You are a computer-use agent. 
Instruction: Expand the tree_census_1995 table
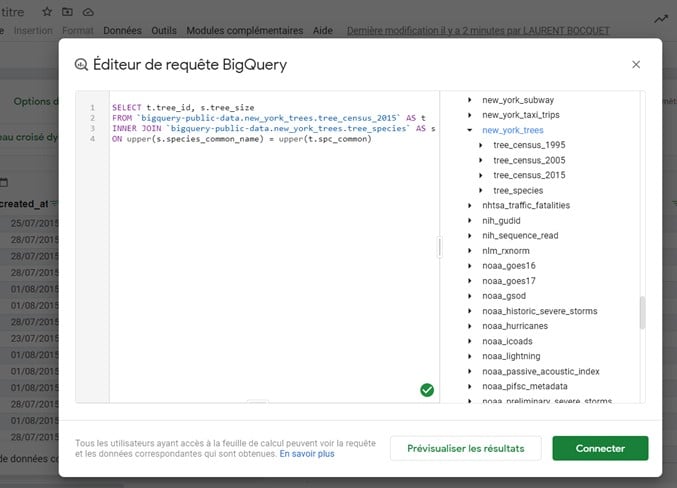[x=481, y=145]
